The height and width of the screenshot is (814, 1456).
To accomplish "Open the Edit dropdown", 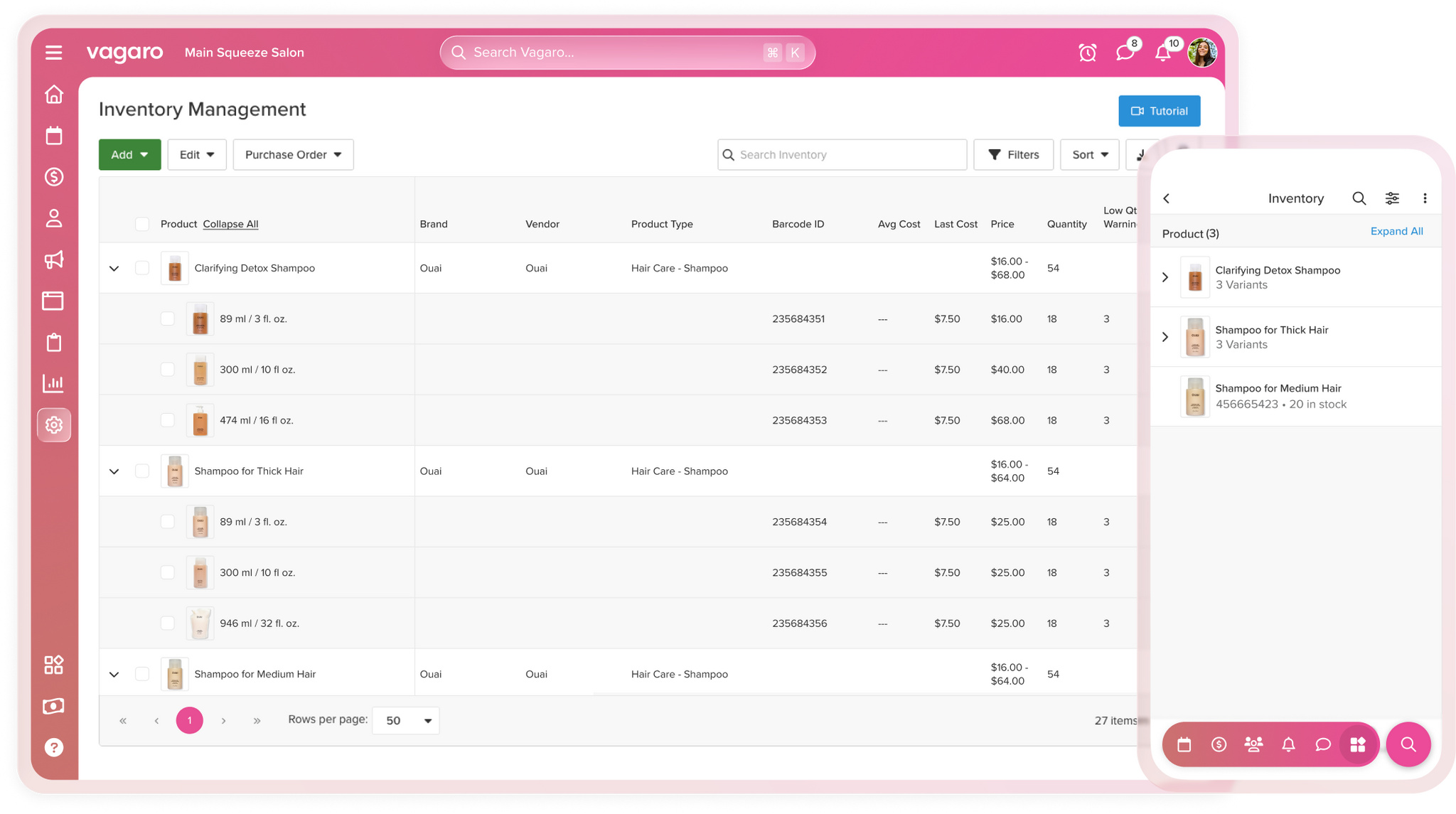I will (x=197, y=155).
